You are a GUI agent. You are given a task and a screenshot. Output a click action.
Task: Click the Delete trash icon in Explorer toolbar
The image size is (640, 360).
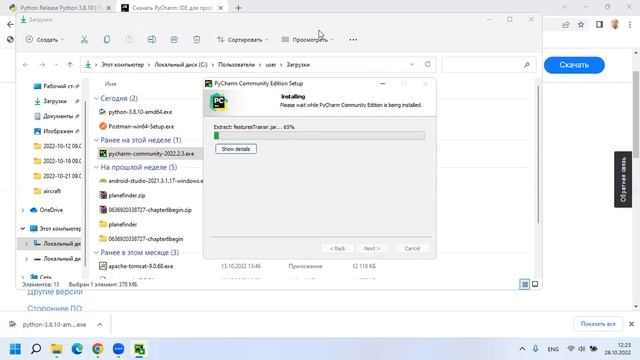[x=197, y=40]
